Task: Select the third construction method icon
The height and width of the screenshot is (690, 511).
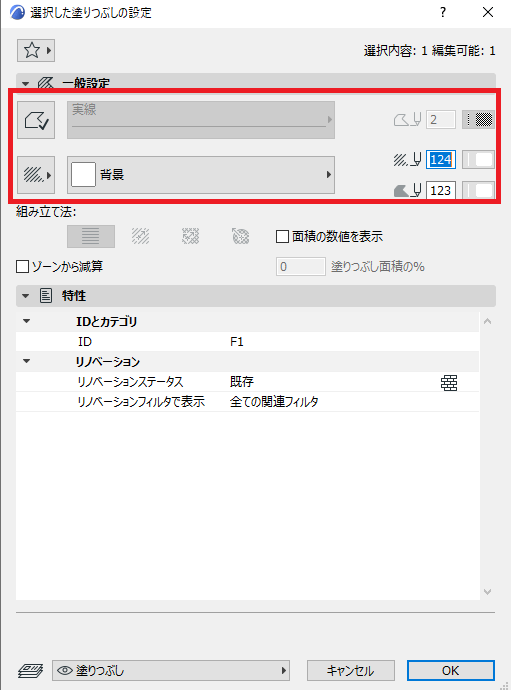Action: click(191, 236)
